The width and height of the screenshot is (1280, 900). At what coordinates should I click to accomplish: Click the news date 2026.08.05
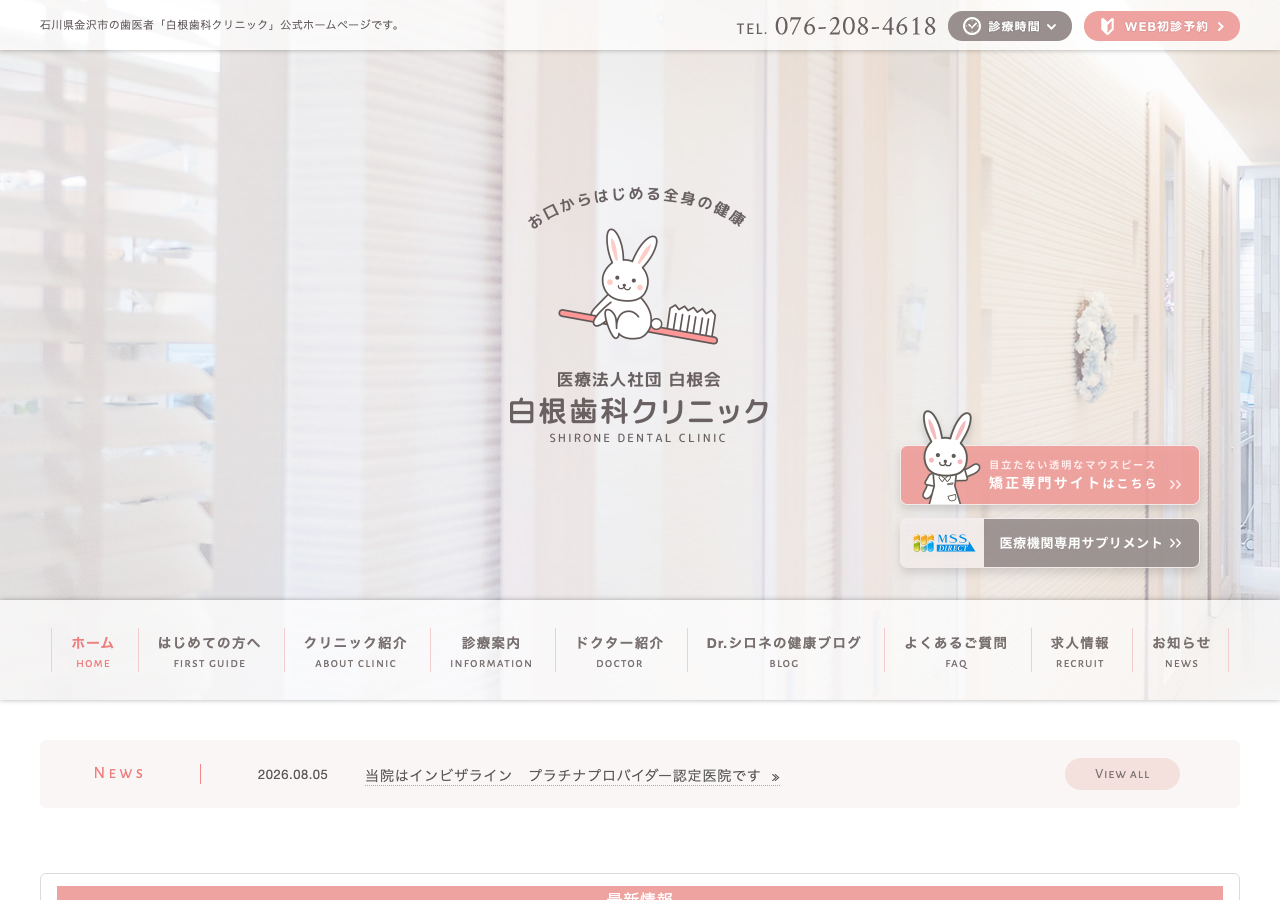(293, 775)
